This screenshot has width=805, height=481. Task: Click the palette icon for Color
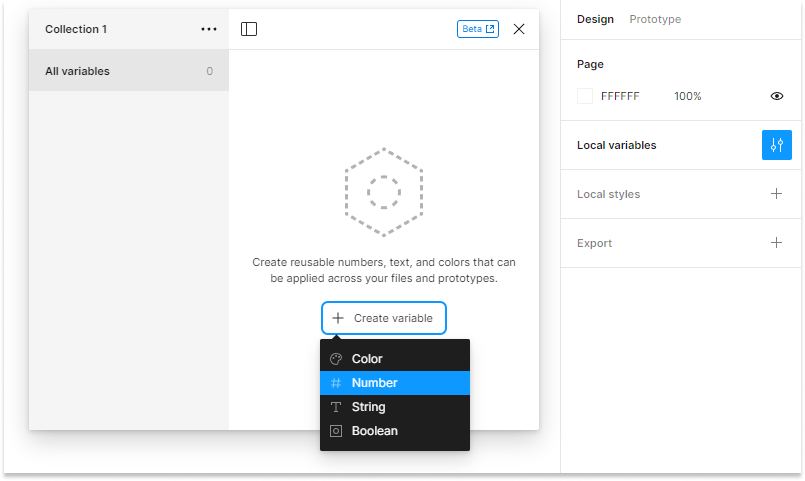[x=336, y=359]
